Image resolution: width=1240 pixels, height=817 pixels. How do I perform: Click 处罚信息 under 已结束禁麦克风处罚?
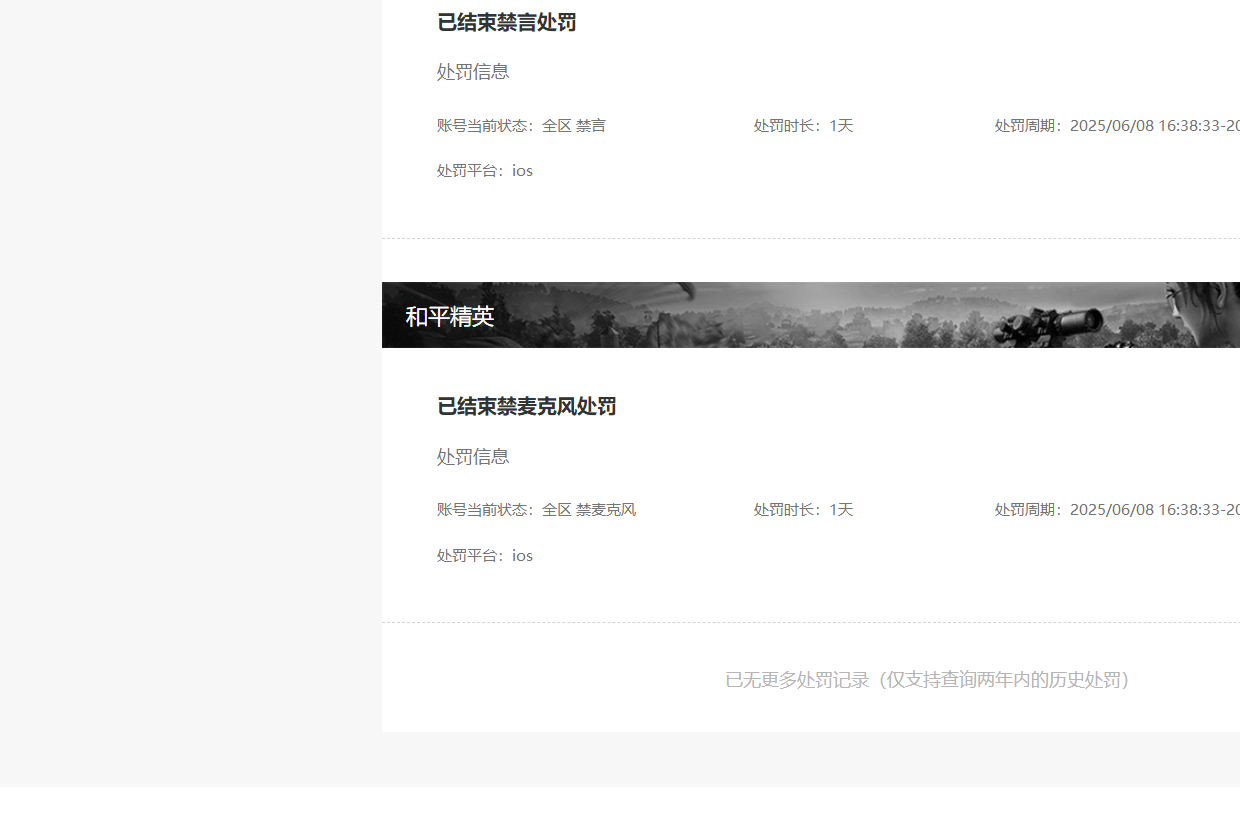[473, 456]
